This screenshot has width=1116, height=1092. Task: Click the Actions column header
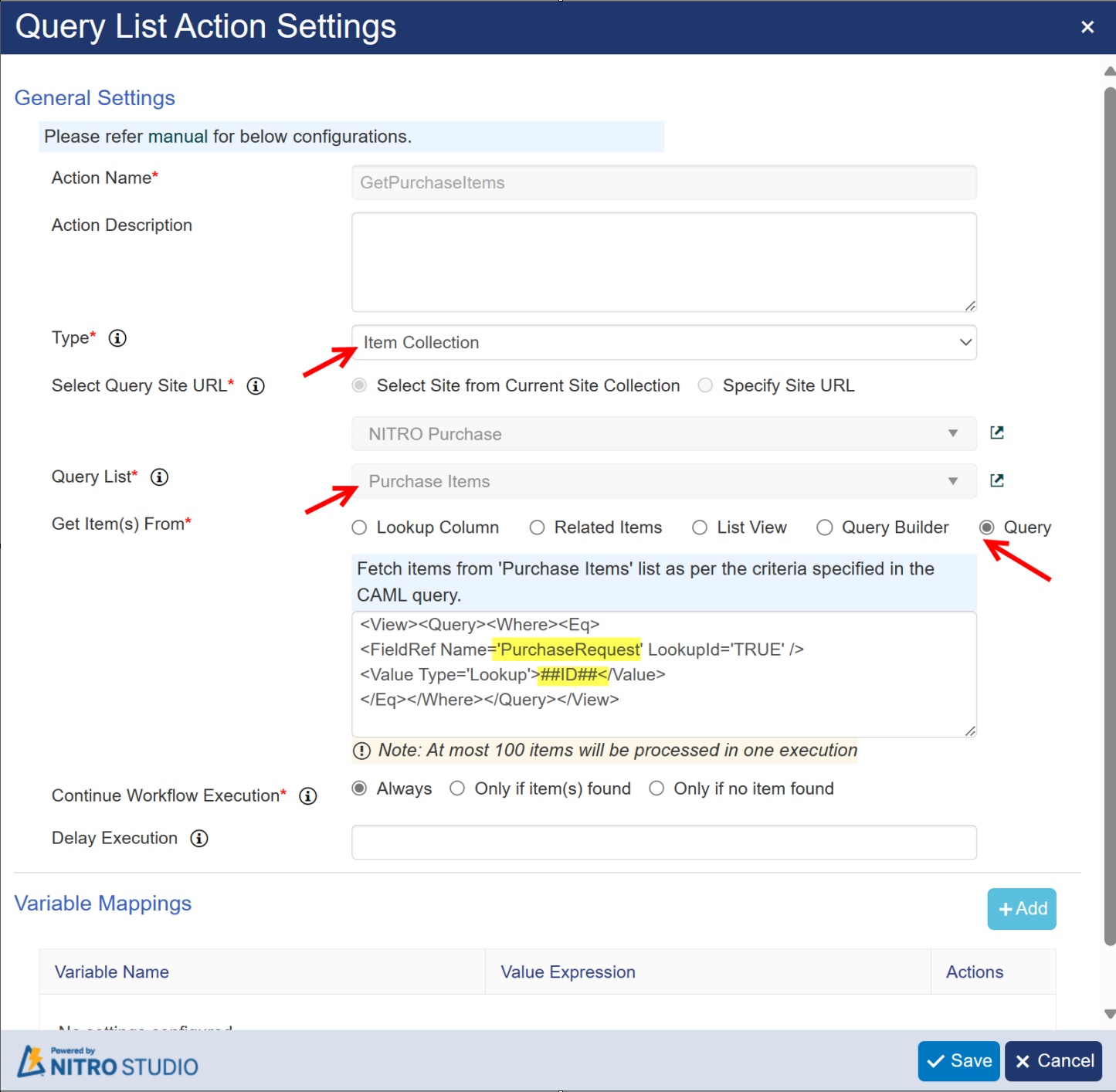pos(975,972)
